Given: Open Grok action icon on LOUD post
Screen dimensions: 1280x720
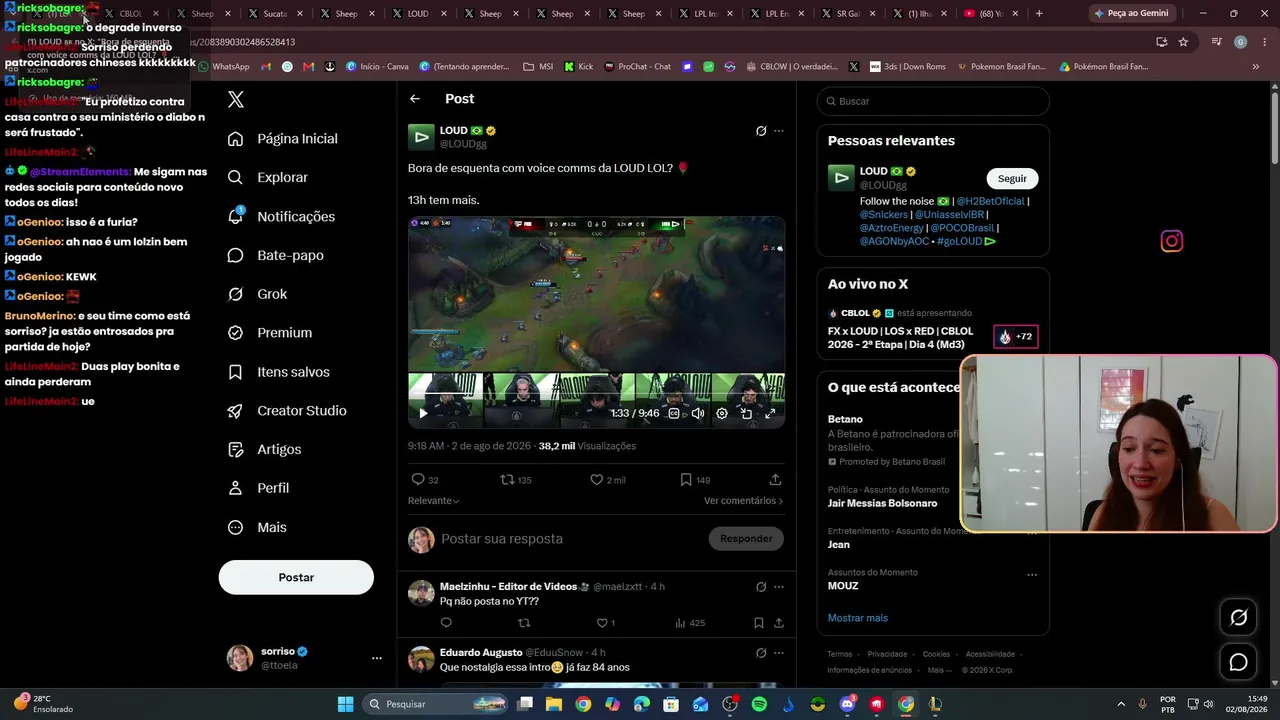Looking at the screenshot, I should click(x=761, y=131).
